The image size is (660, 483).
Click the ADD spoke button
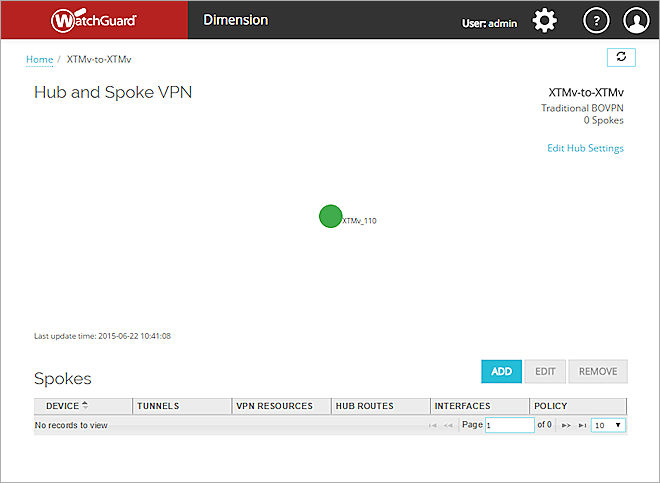[501, 371]
